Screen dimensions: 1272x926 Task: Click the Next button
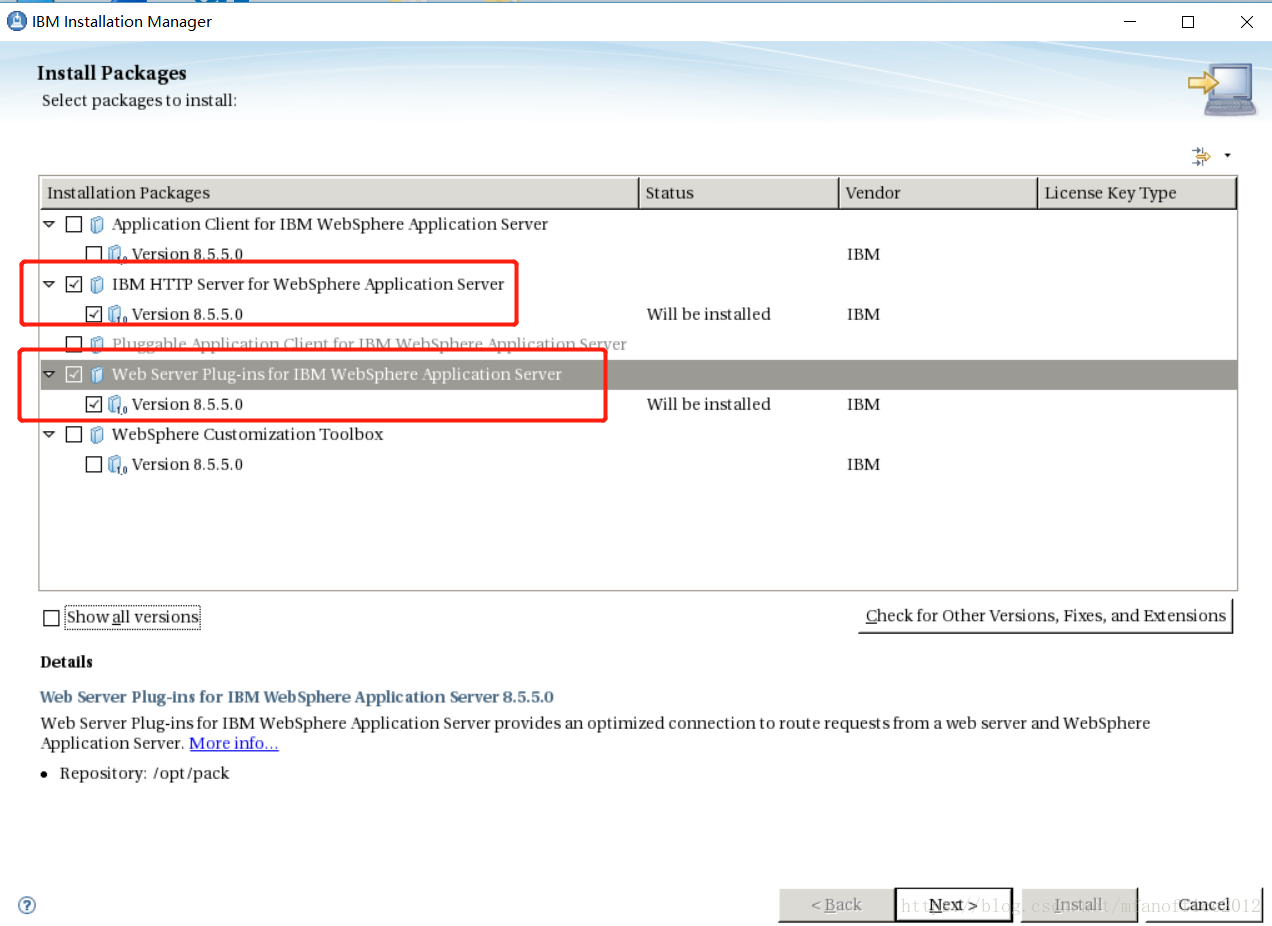coord(953,905)
